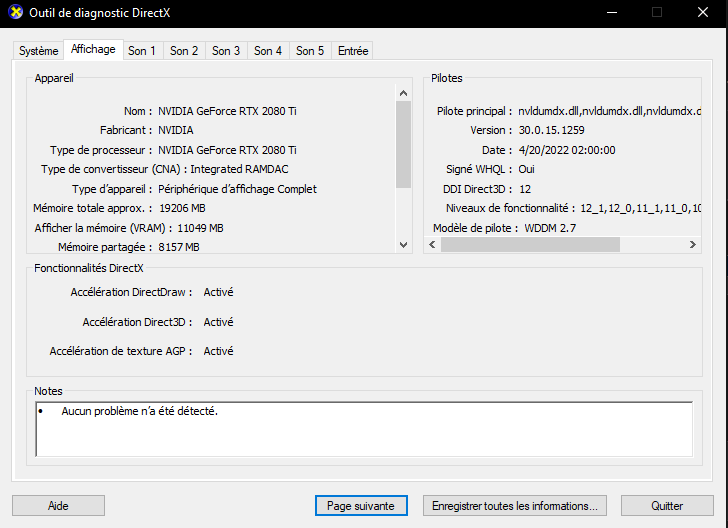
Task: Switch to the Système tab
Action: (x=39, y=51)
